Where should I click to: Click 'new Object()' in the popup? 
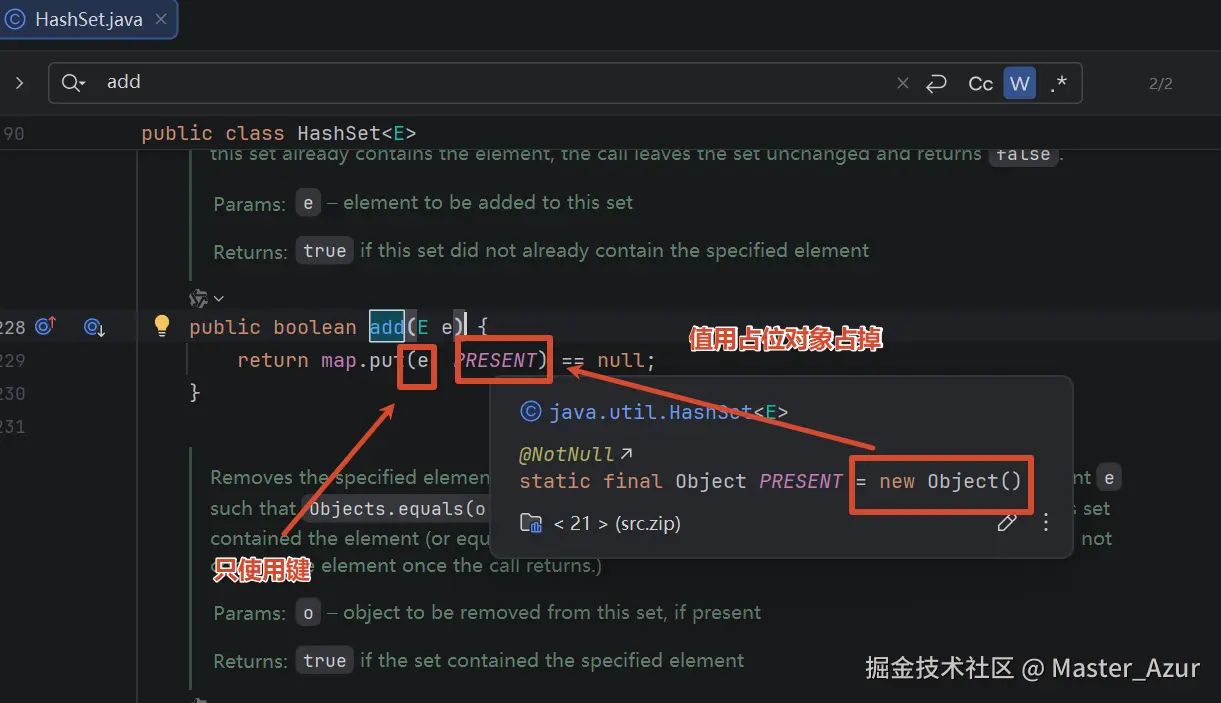[x=951, y=481]
